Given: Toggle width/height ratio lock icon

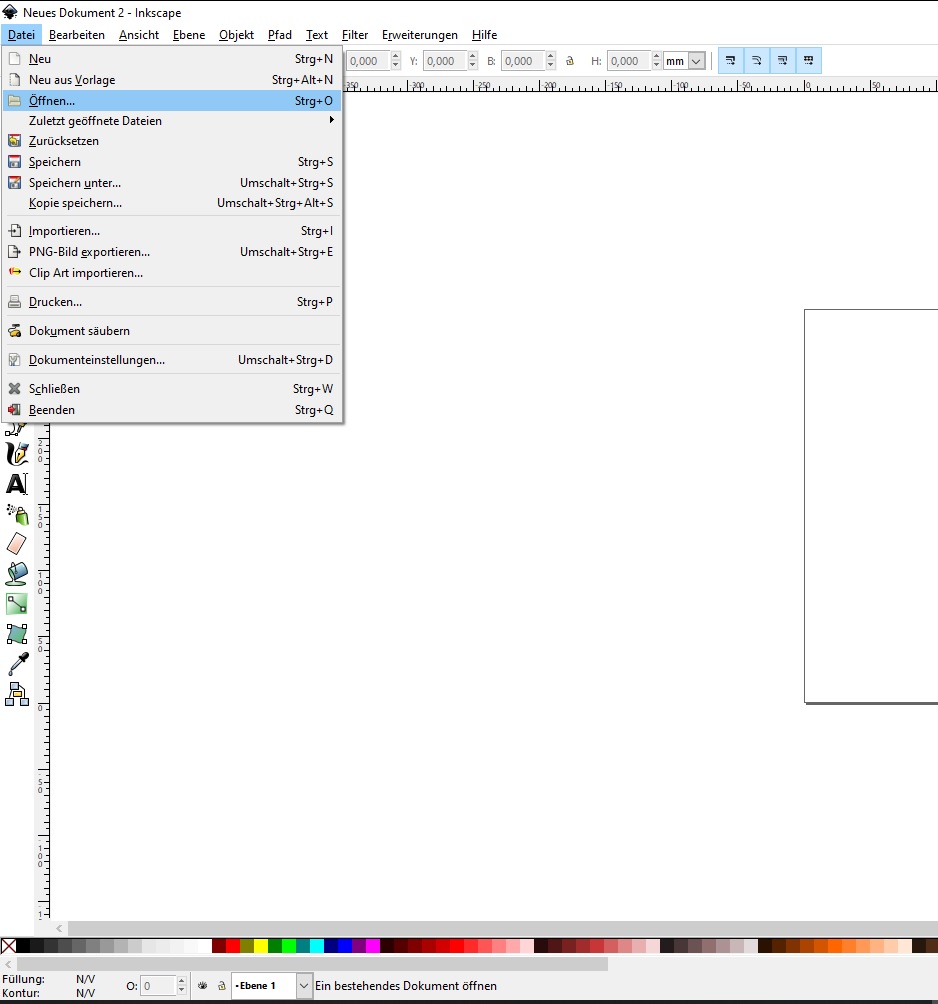Looking at the screenshot, I should (x=569, y=61).
